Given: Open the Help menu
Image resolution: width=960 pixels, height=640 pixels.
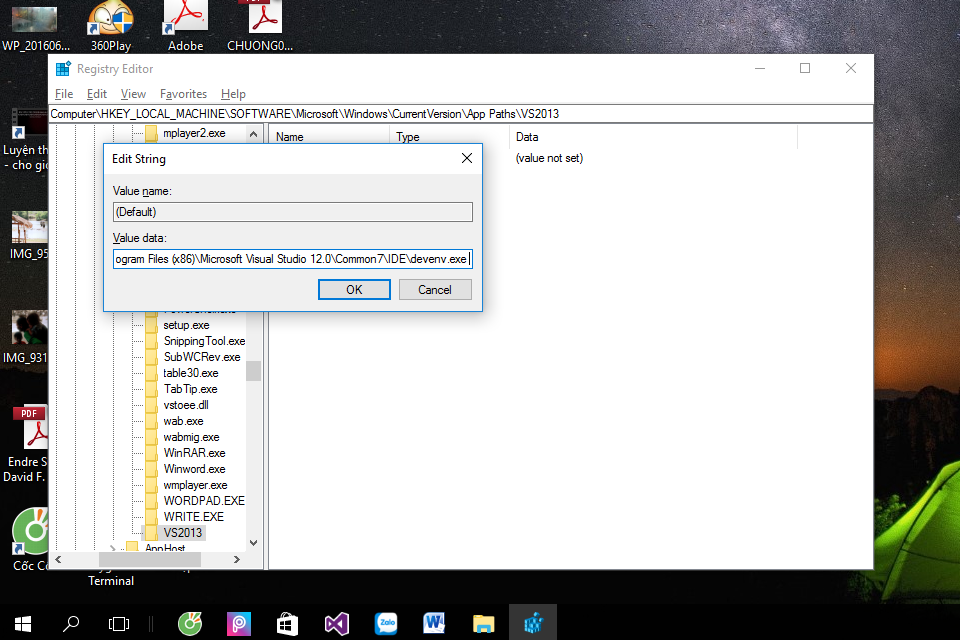Looking at the screenshot, I should click(233, 94).
